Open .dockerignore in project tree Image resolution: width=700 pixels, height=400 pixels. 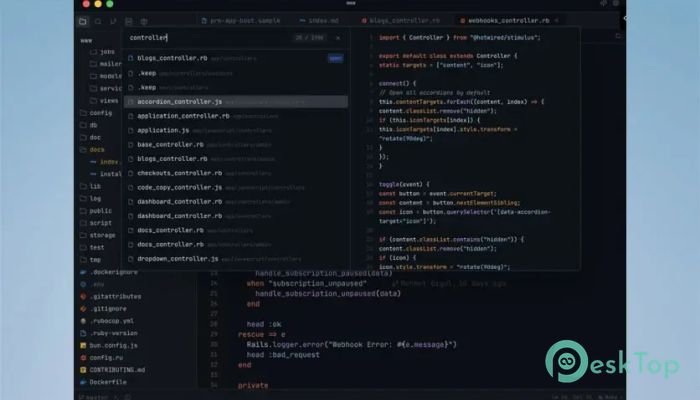114,272
